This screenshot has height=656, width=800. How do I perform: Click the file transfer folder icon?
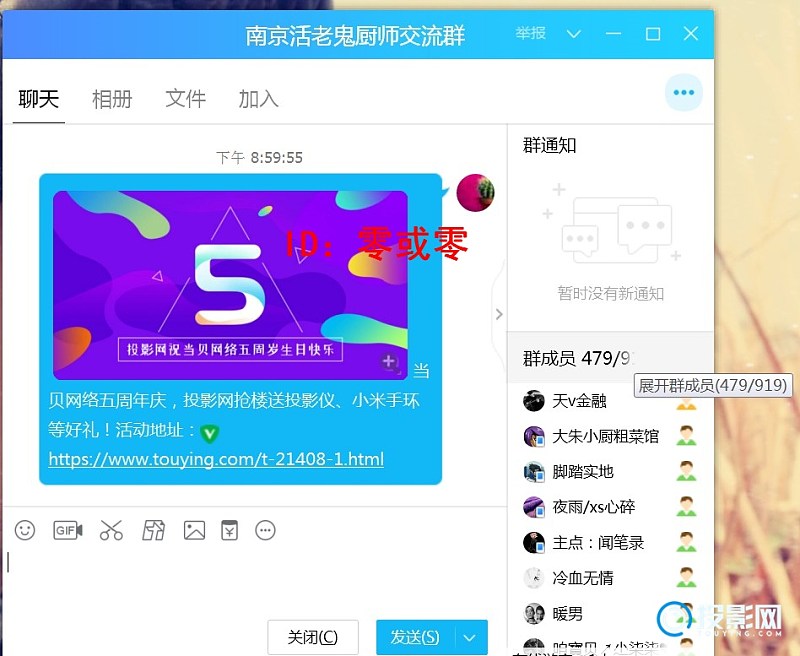(x=153, y=531)
